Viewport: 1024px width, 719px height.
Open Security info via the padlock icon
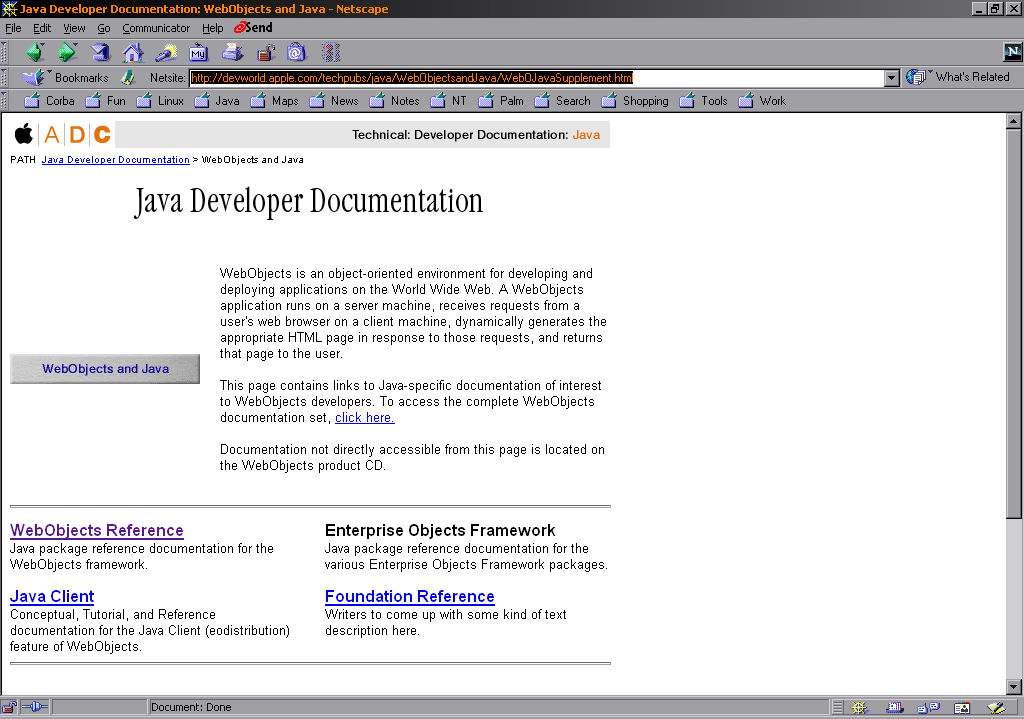click(265, 53)
